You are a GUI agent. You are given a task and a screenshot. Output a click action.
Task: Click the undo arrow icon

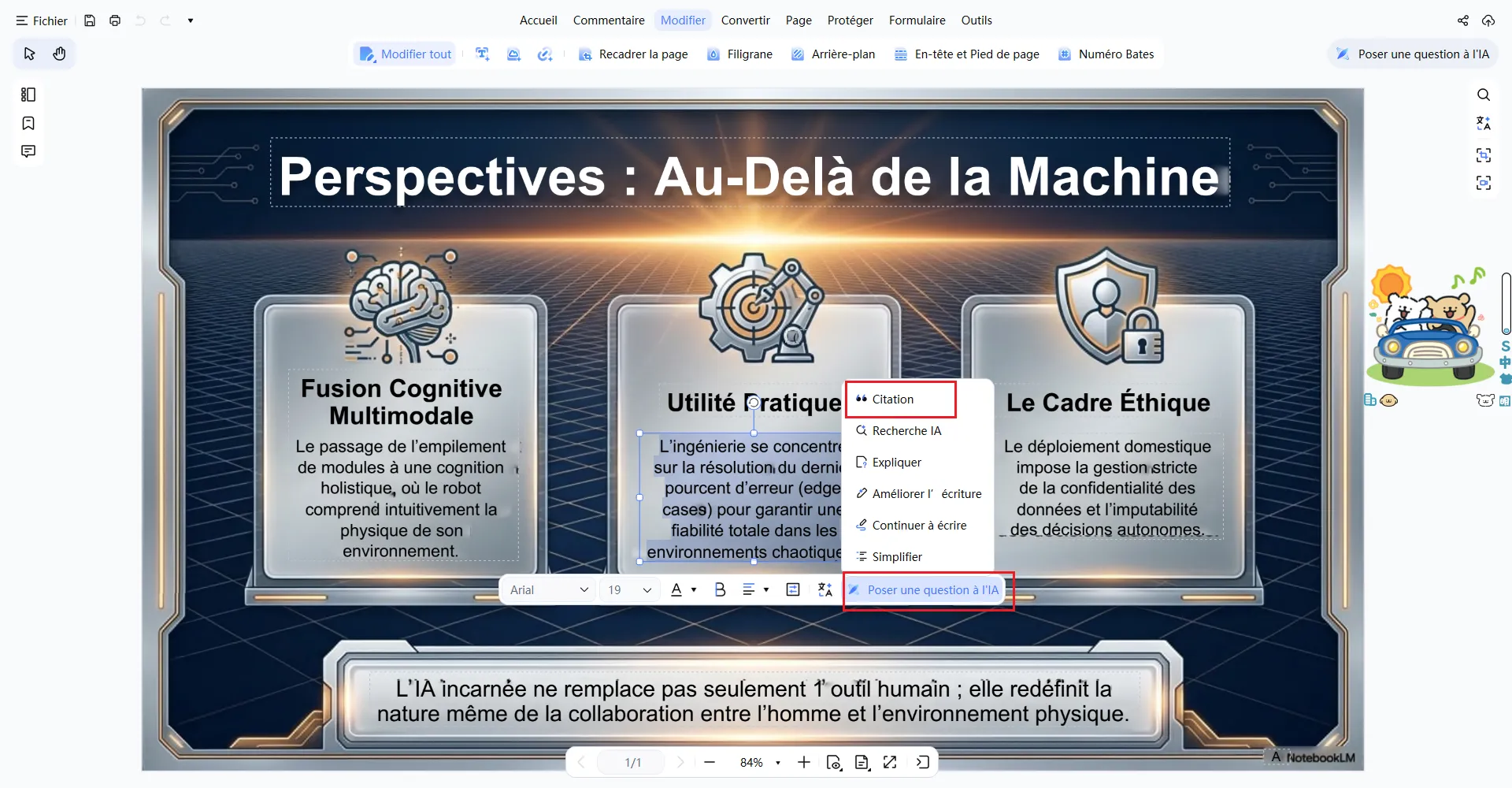[140, 20]
